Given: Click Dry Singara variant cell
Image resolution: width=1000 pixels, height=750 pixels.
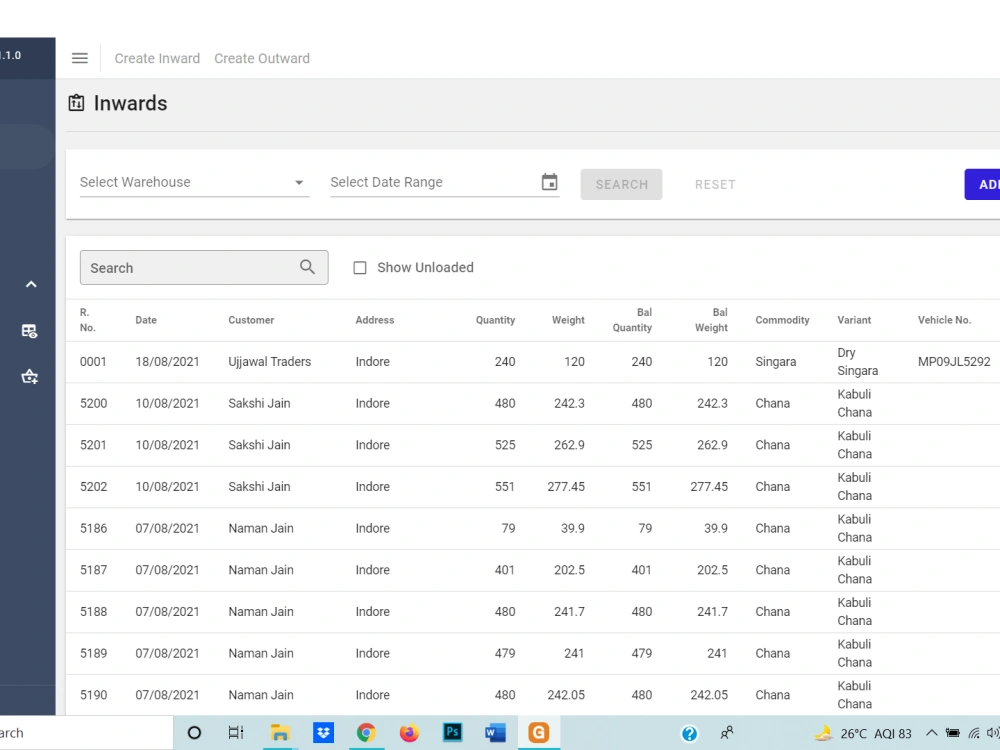Looking at the screenshot, I should pos(858,362).
